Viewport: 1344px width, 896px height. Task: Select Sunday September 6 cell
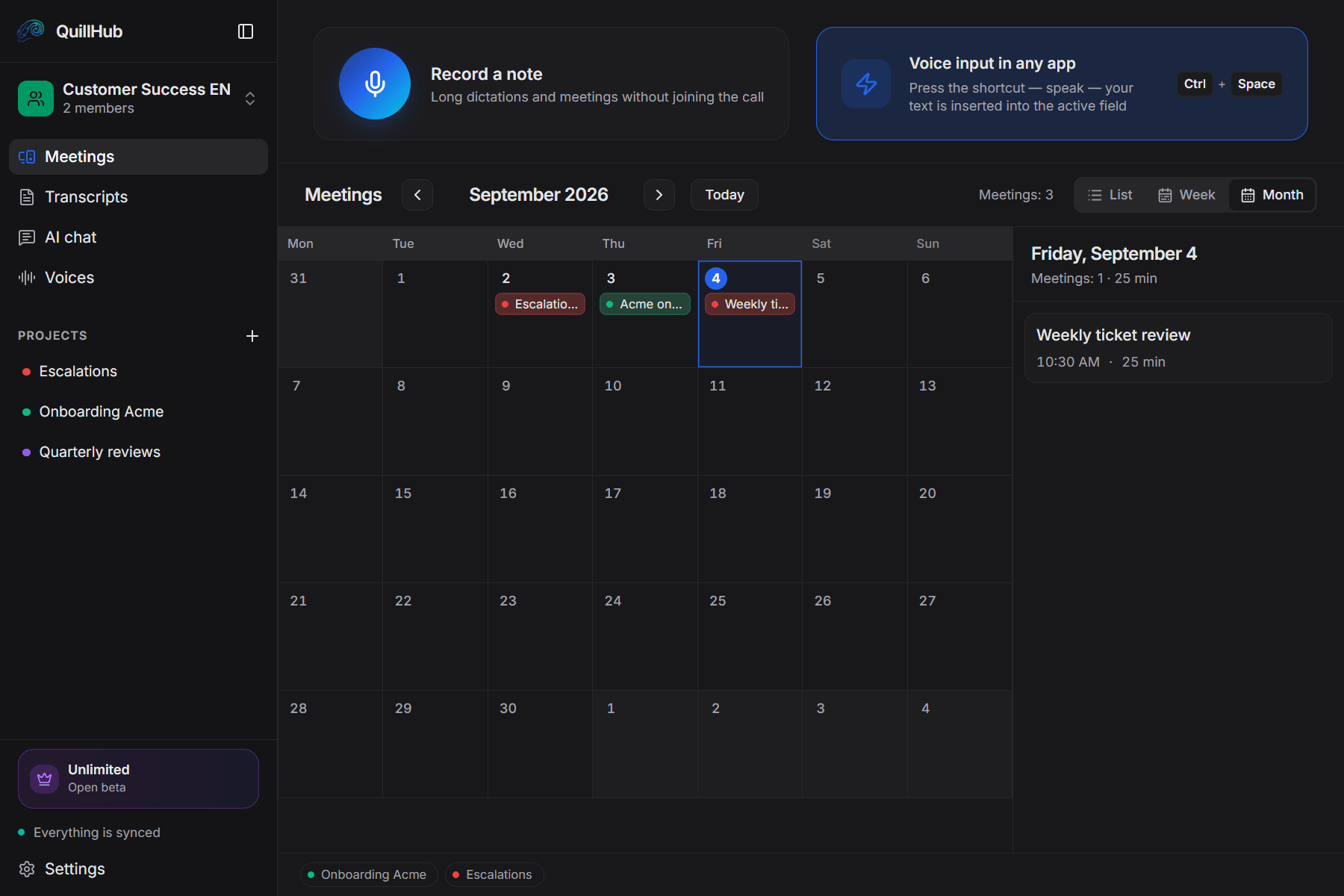coord(959,314)
